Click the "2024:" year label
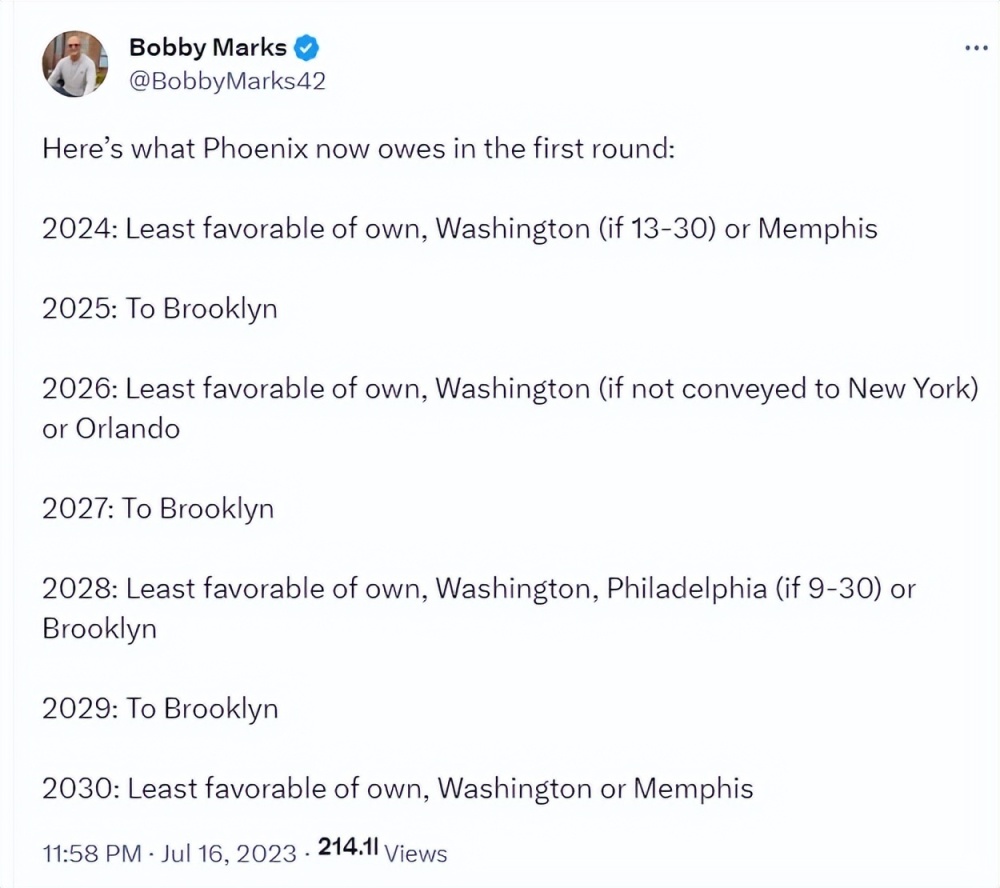The height and width of the screenshot is (888, 1000). pyautogui.click(x=80, y=228)
